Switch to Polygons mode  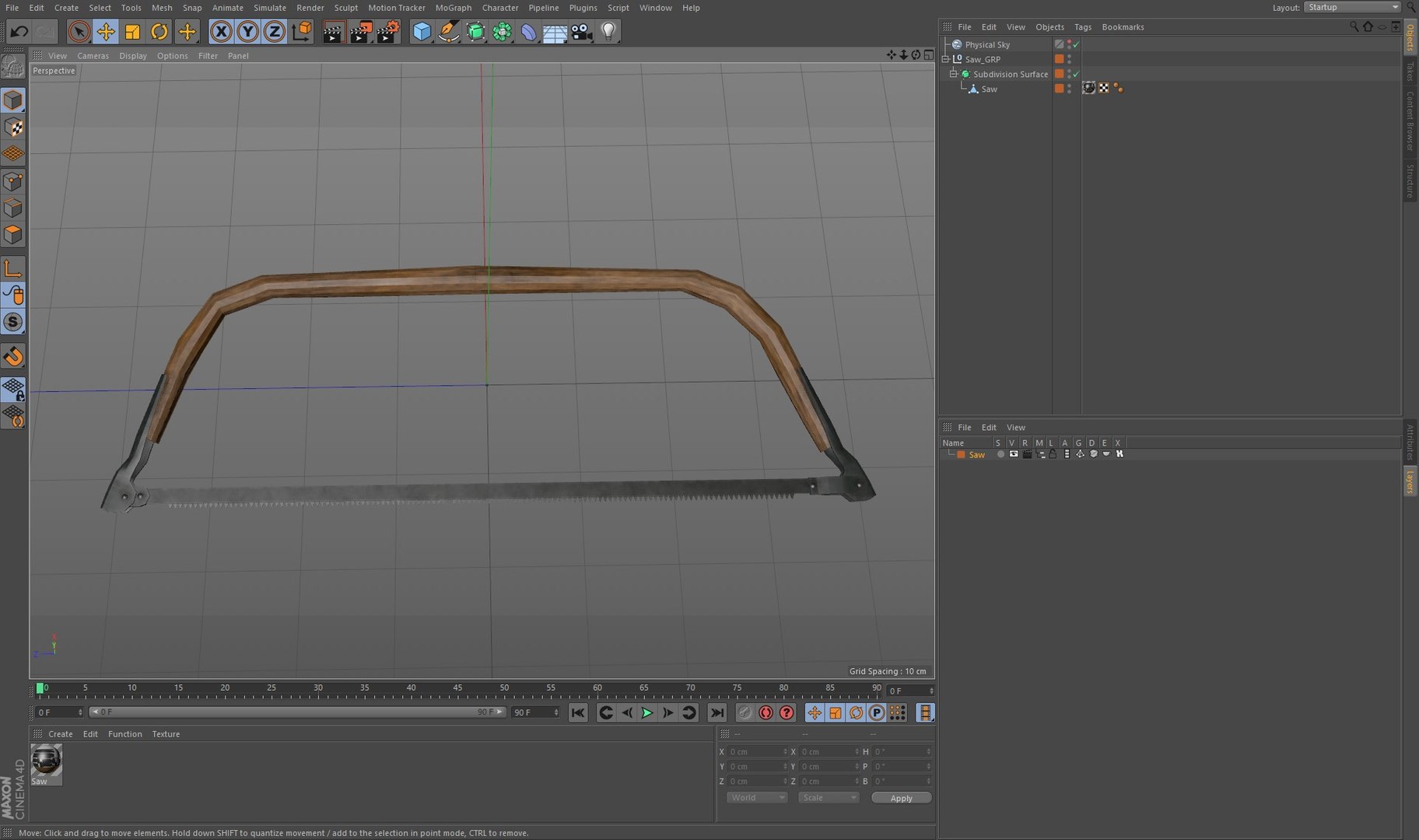tap(13, 235)
